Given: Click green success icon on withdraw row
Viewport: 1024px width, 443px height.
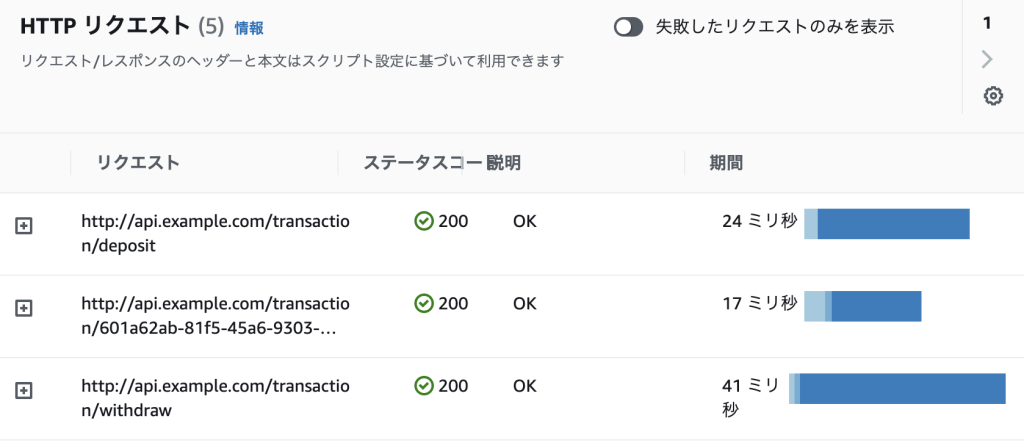Looking at the screenshot, I should point(423,385).
